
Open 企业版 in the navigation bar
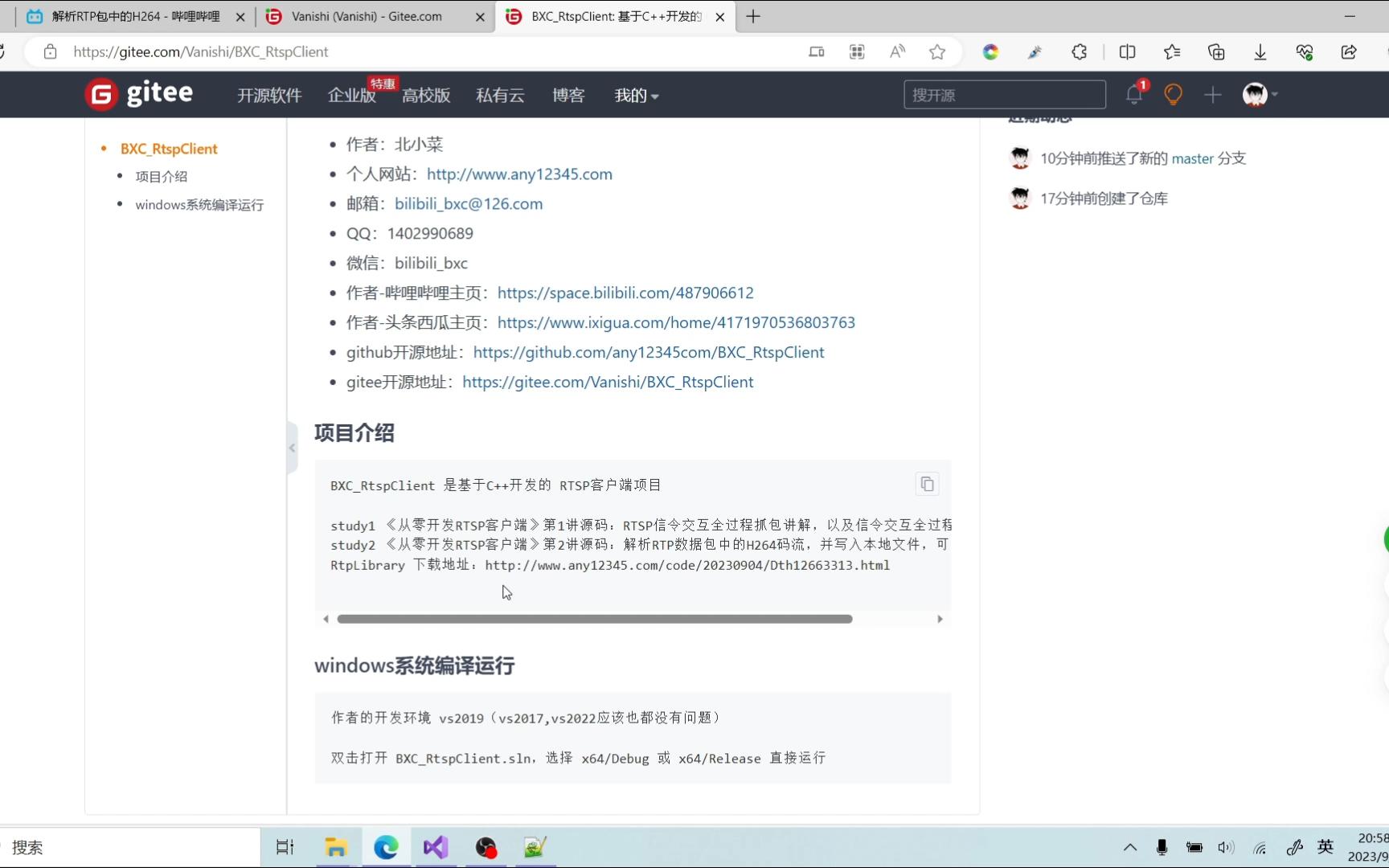tap(352, 96)
